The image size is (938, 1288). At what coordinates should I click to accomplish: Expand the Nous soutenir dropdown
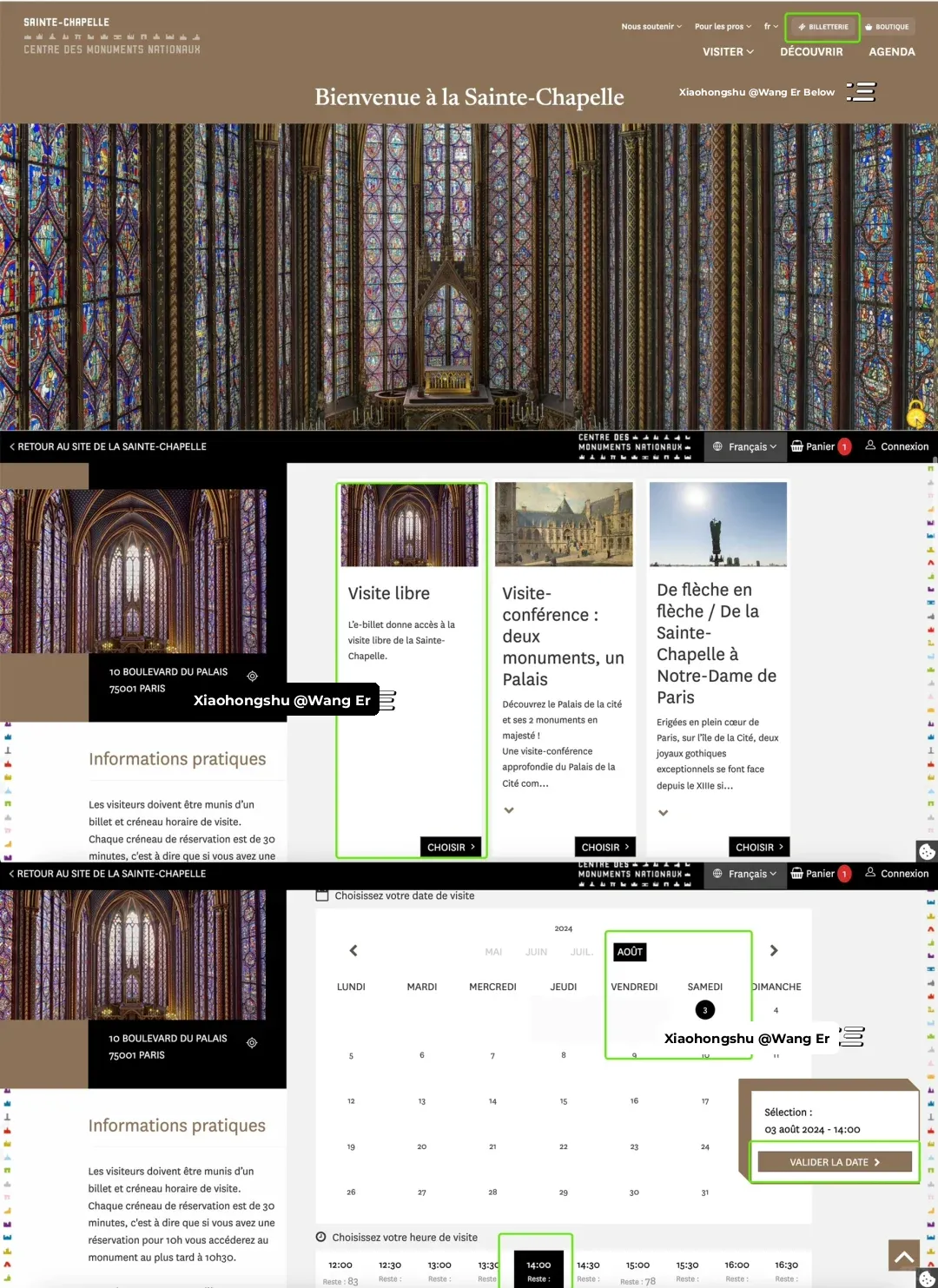(x=650, y=26)
